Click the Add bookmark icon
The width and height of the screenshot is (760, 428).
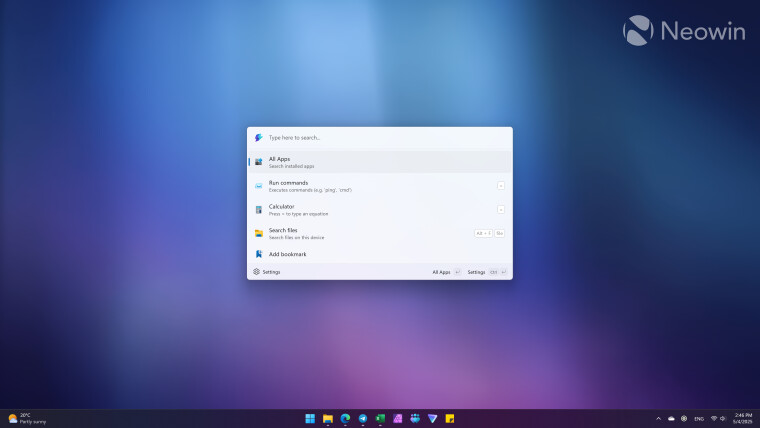pos(258,254)
